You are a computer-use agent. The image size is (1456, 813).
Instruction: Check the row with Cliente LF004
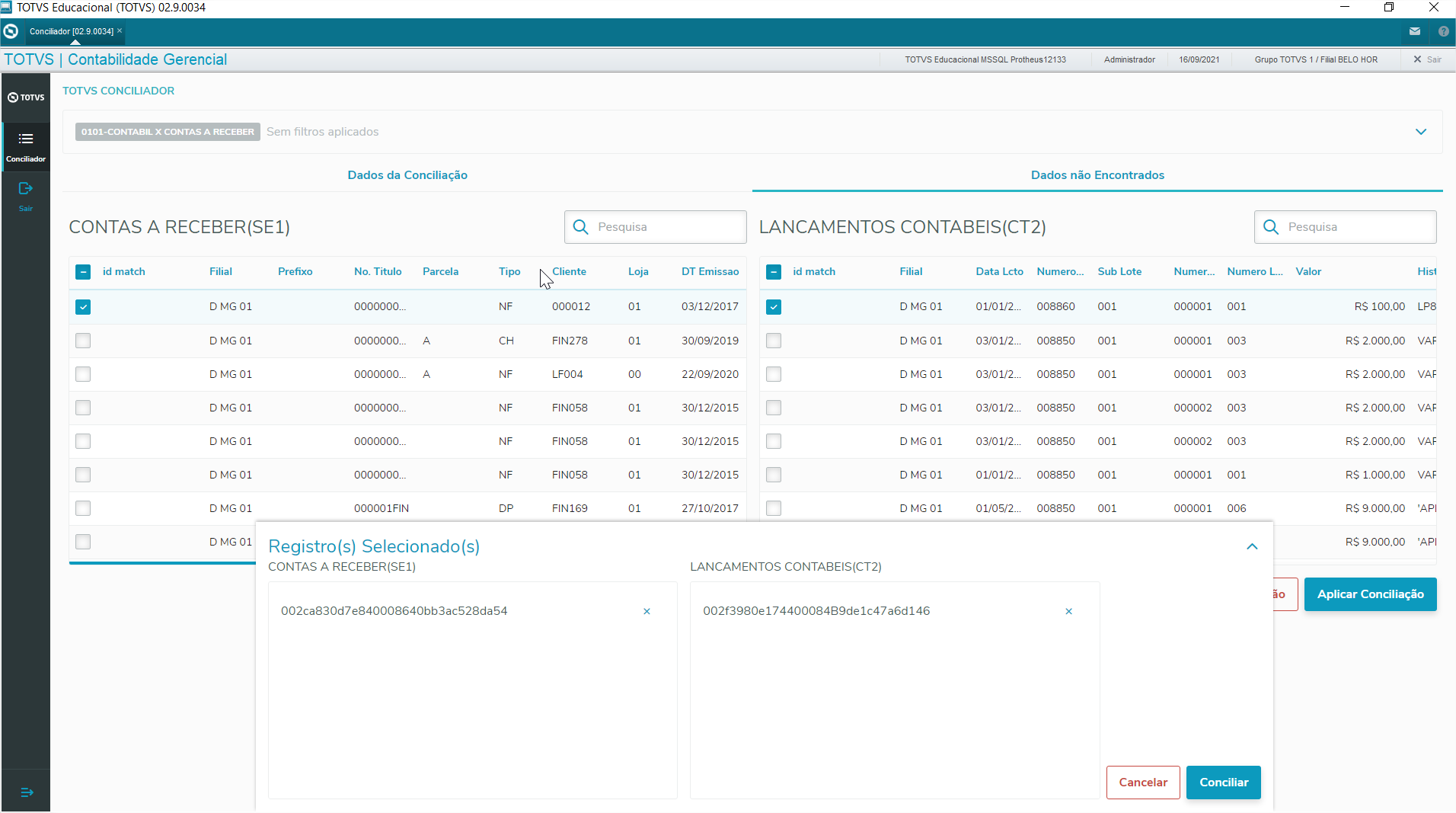[83, 374]
